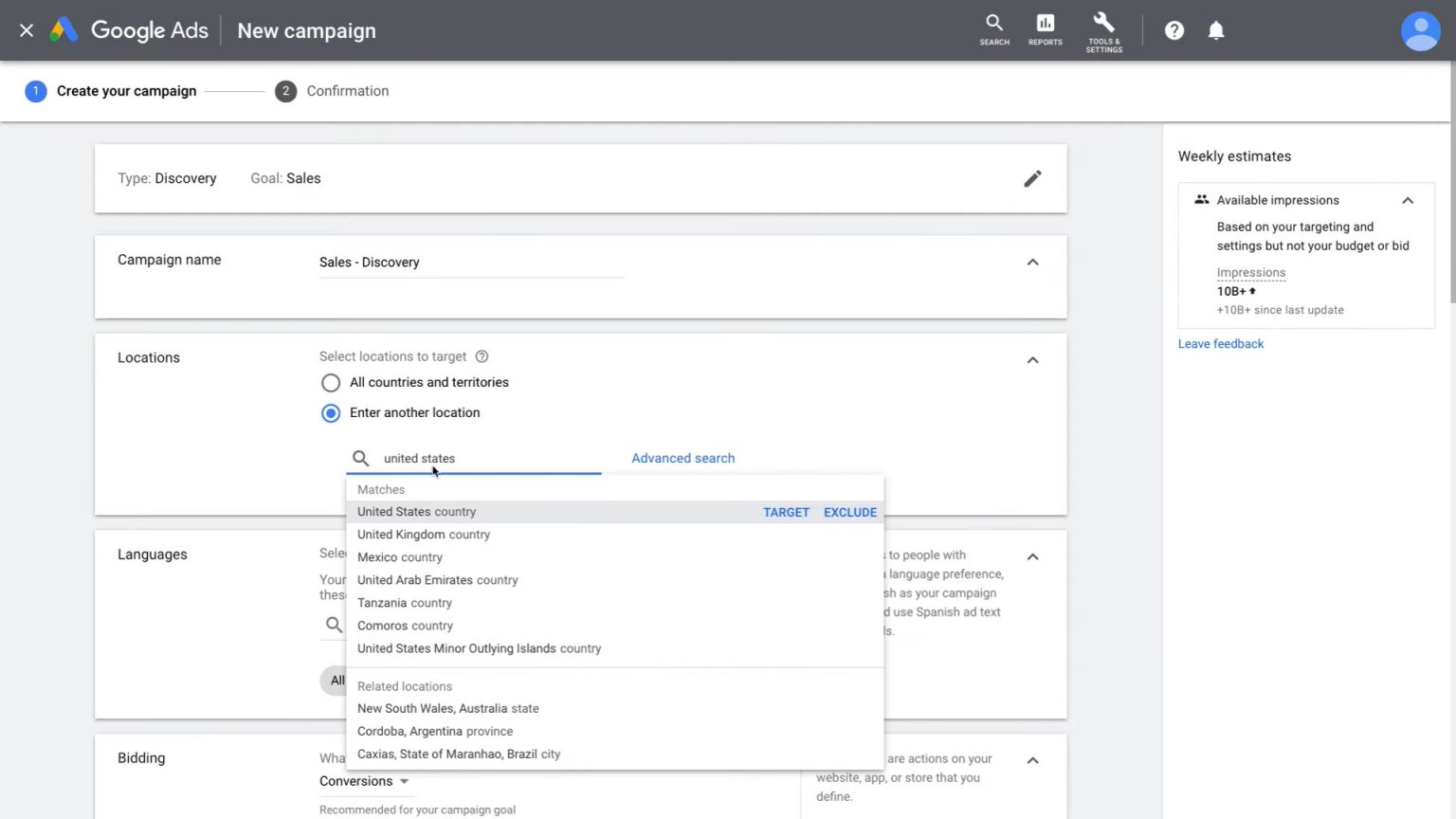This screenshot has height=819, width=1456.
Task: Collapse the Available impressions panel
Action: click(x=1408, y=199)
